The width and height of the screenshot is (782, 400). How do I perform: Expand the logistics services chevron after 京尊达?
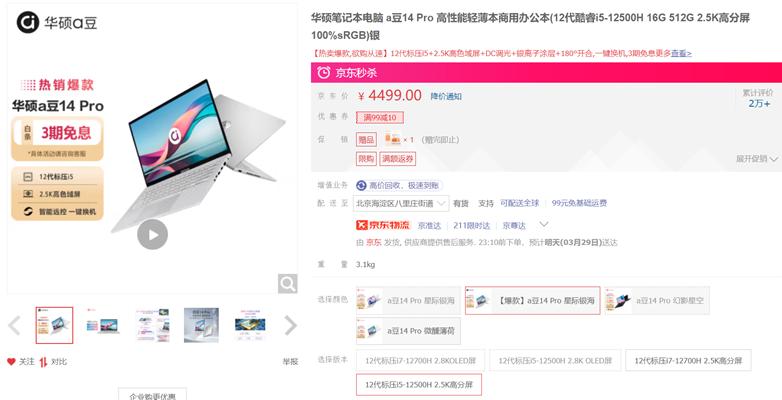pos(544,224)
